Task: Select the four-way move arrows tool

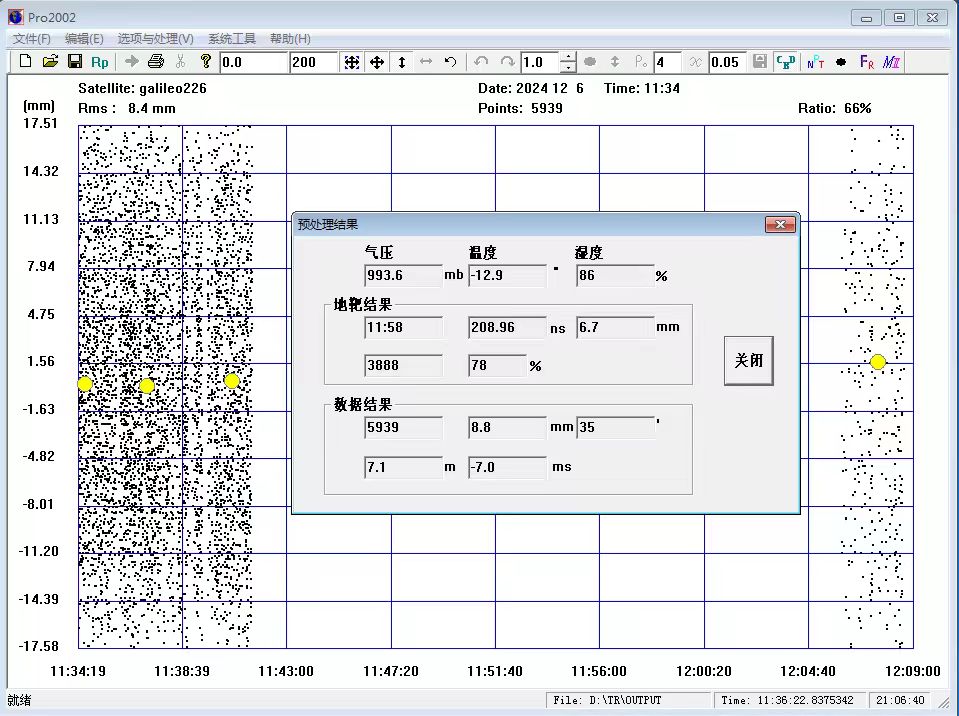Action: [377, 62]
